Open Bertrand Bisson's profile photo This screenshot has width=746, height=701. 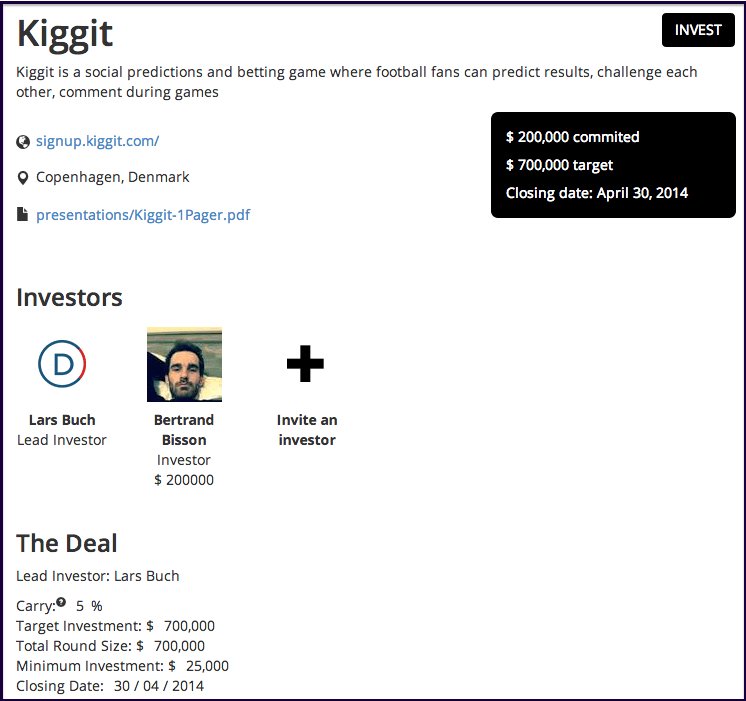(184, 365)
